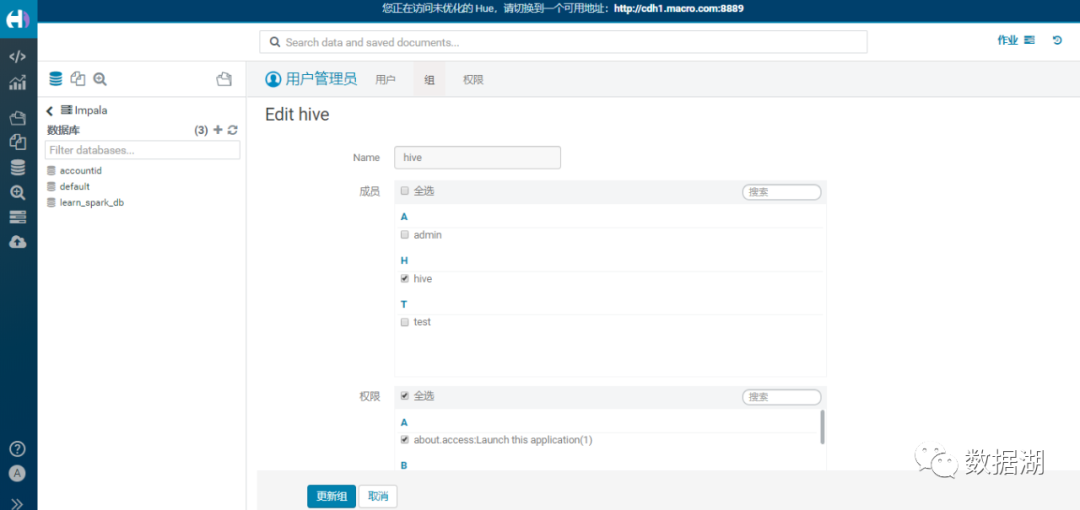
Task: Click the job list icon beside 作业
Action: tap(1029, 41)
